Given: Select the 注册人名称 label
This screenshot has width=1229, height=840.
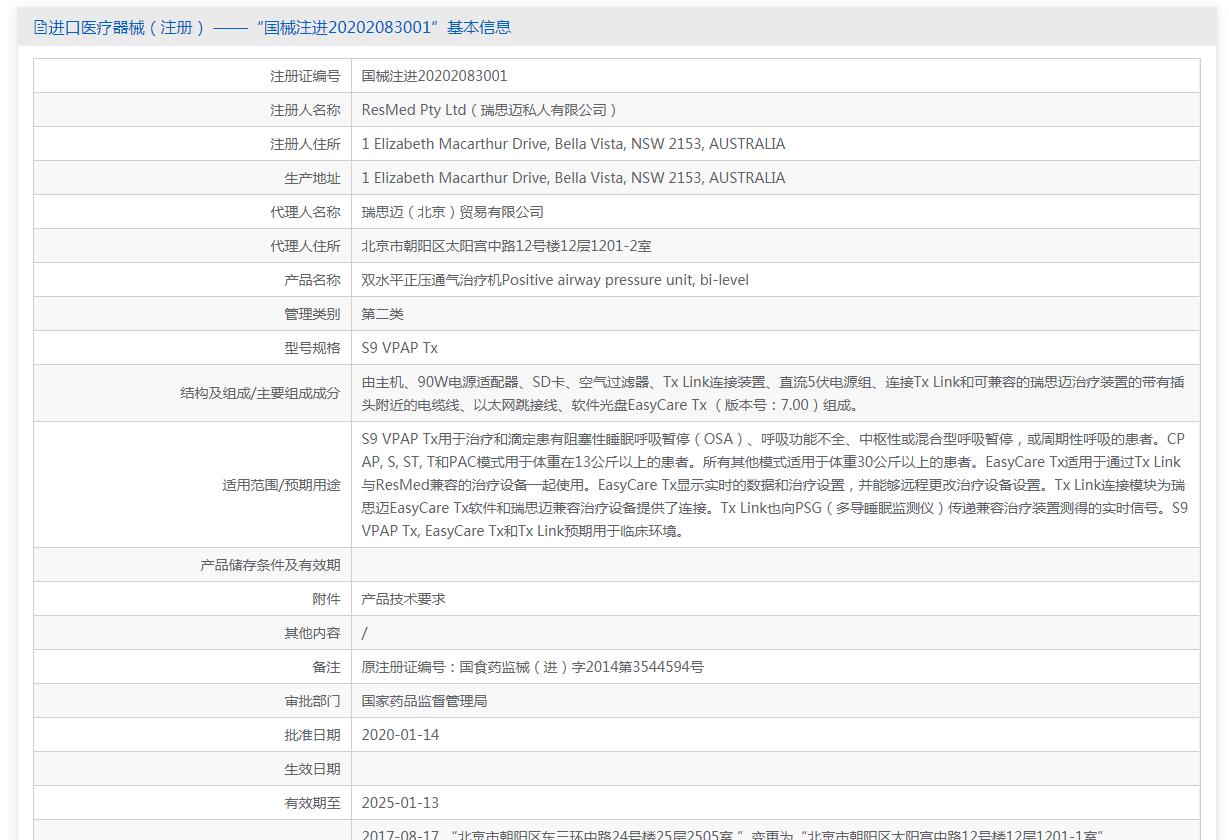Looking at the screenshot, I should 305,110.
